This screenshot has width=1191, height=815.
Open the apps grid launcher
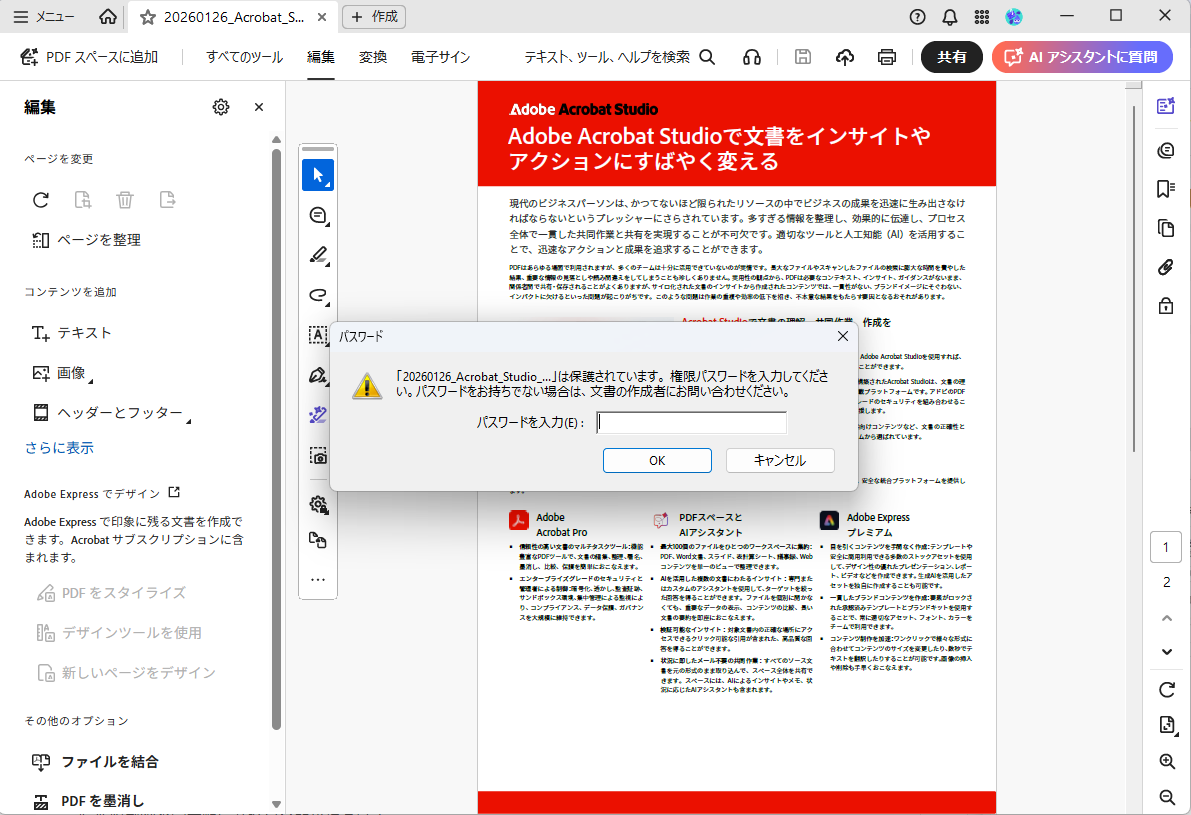981,17
